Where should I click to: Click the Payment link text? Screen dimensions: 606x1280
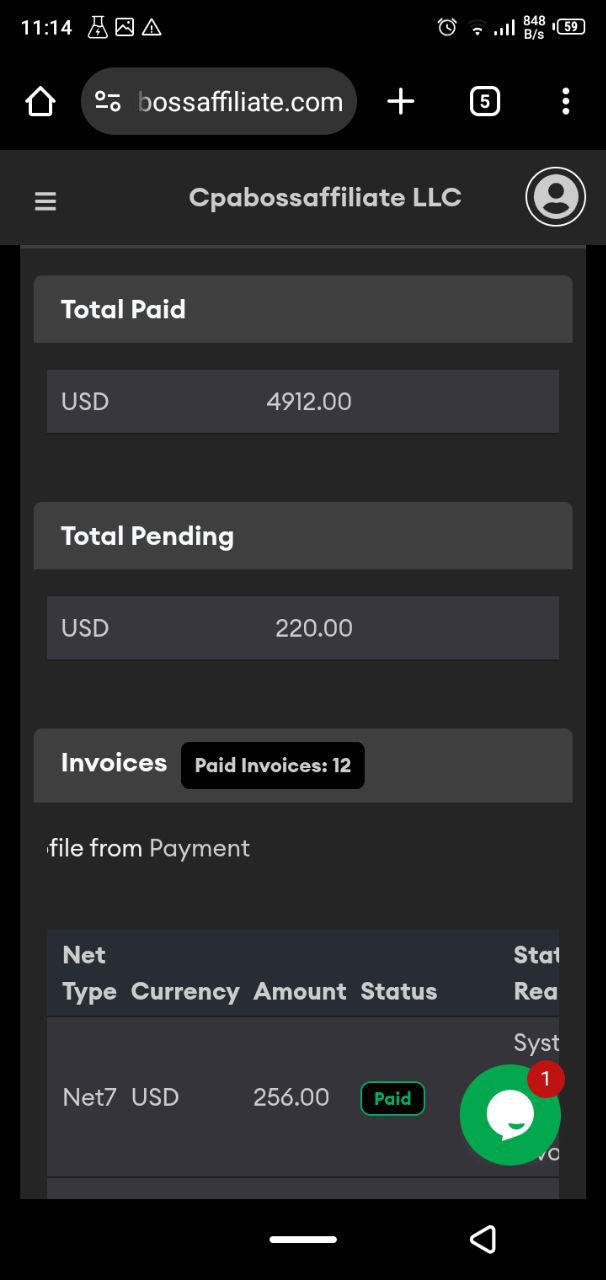coord(199,848)
